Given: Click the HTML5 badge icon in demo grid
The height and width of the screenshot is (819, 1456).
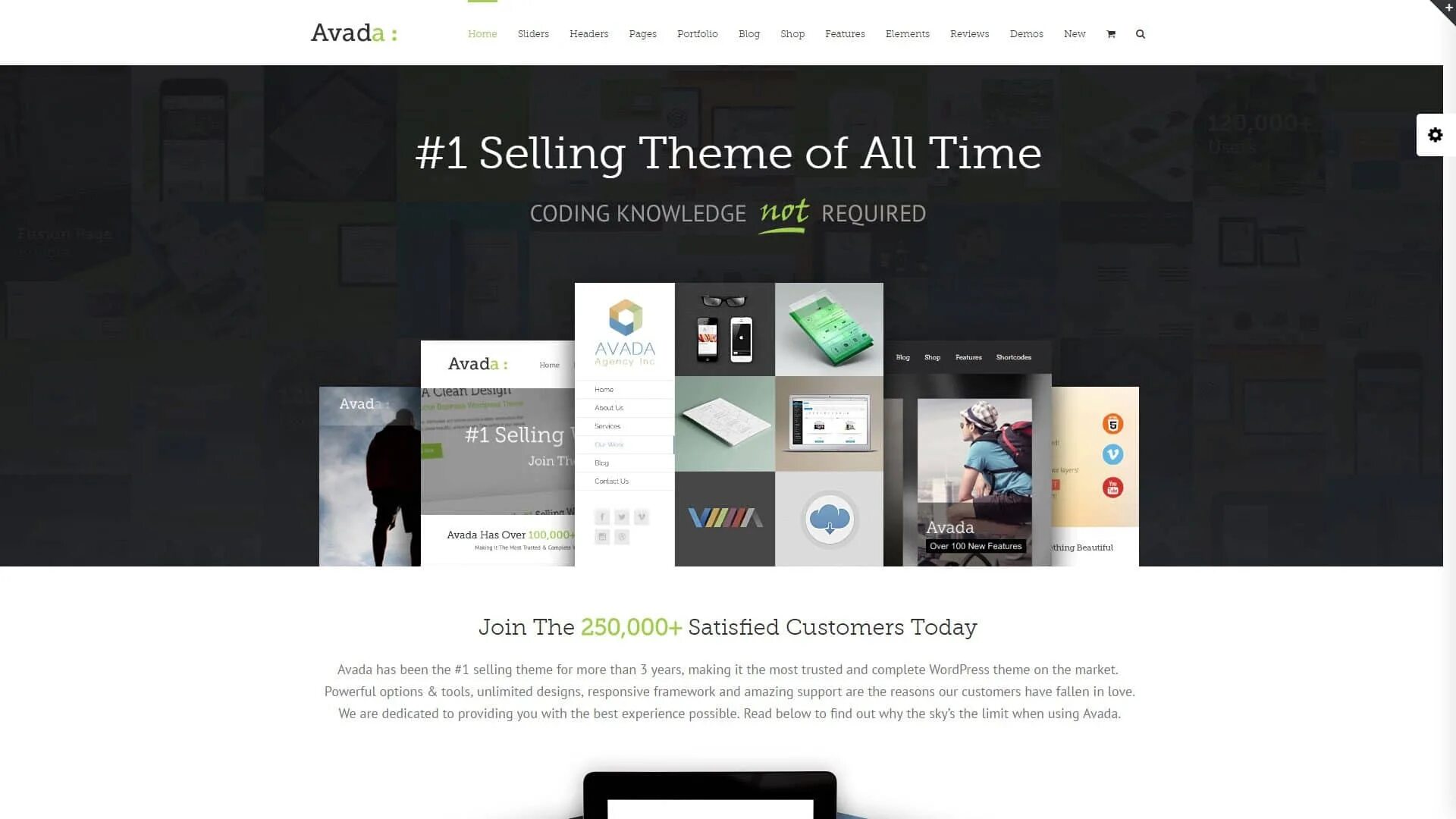Looking at the screenshot, I should click(x=1113, y=423).
